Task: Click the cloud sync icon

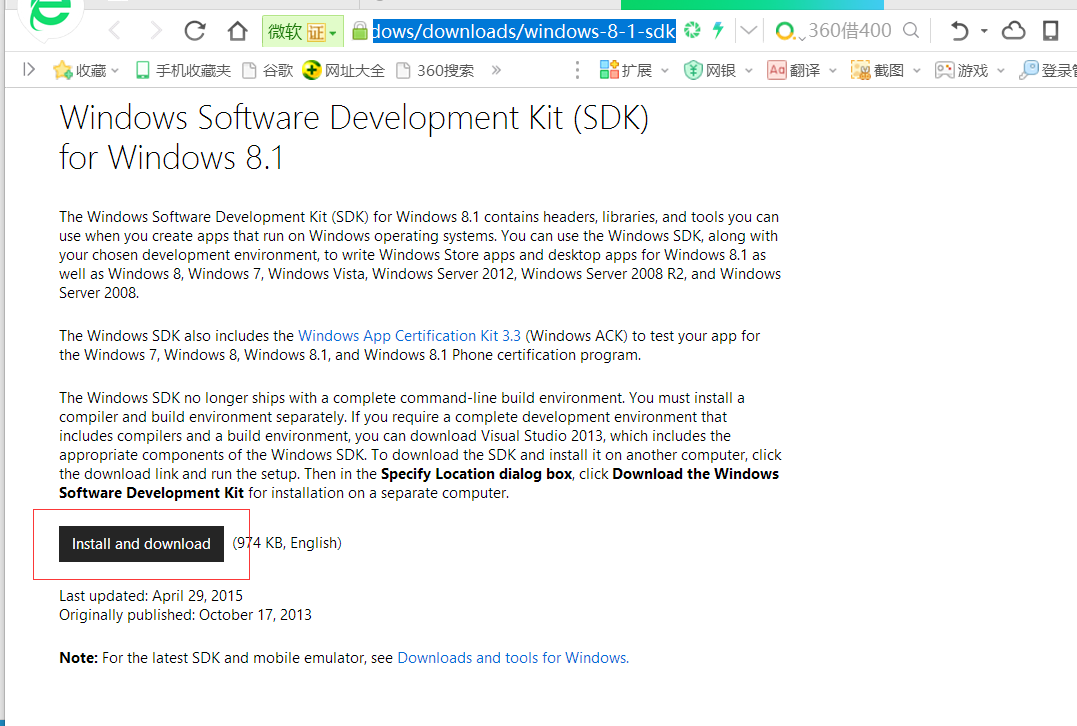Action: (x=1014, y=30)
